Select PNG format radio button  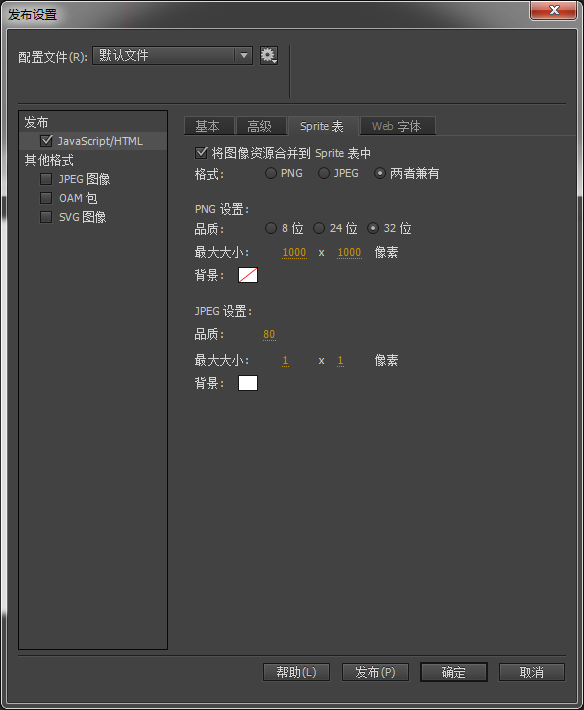click(271, 173)
